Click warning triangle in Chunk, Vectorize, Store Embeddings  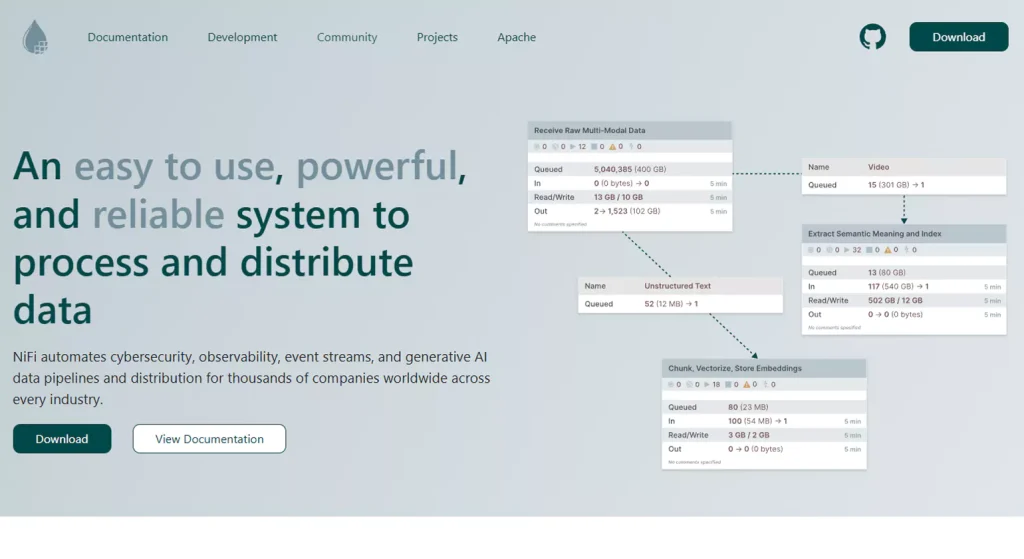745,384
